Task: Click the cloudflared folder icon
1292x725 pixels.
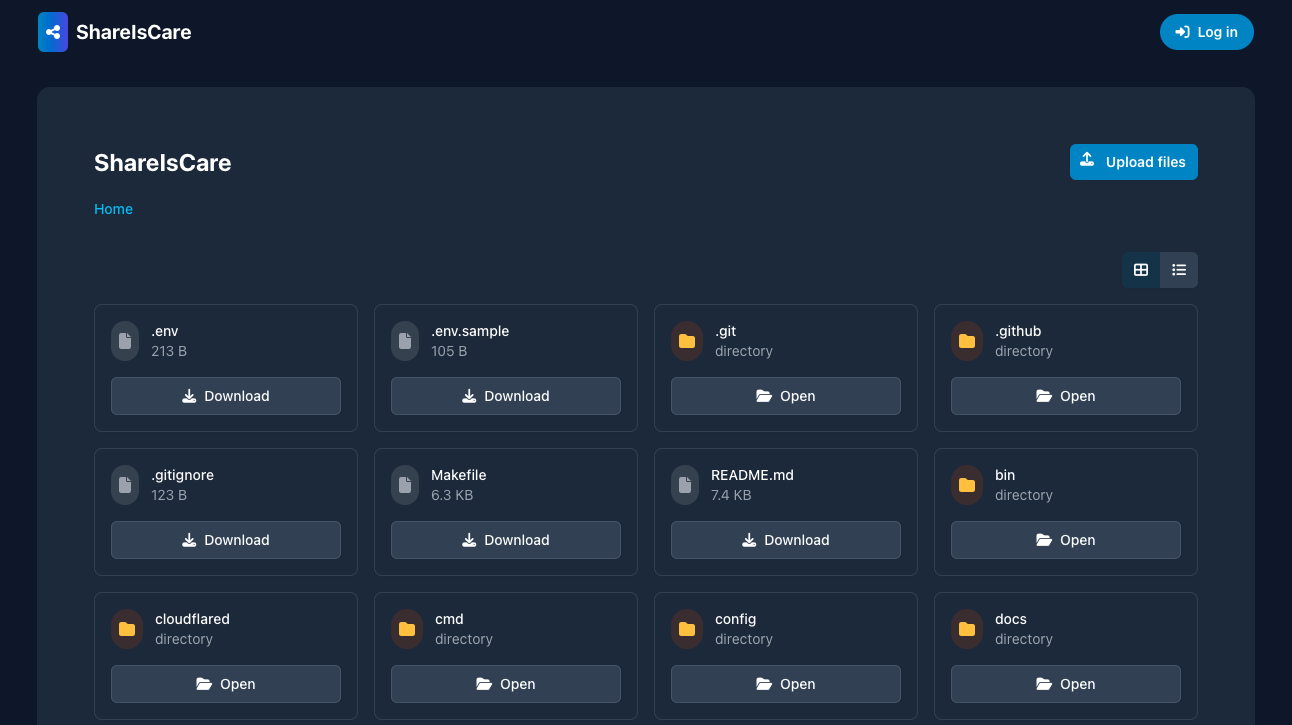Action: (126, 629)
